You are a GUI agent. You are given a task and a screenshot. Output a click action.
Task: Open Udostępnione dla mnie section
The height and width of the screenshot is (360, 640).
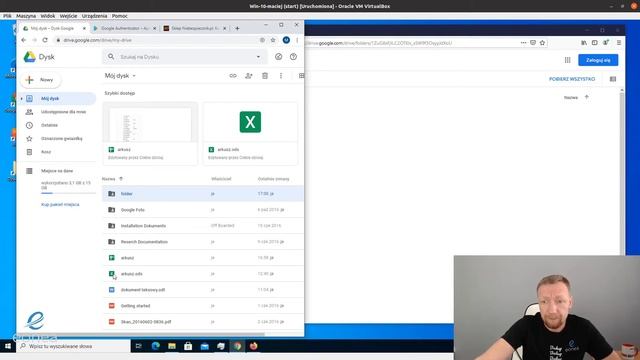click(63, 112)
